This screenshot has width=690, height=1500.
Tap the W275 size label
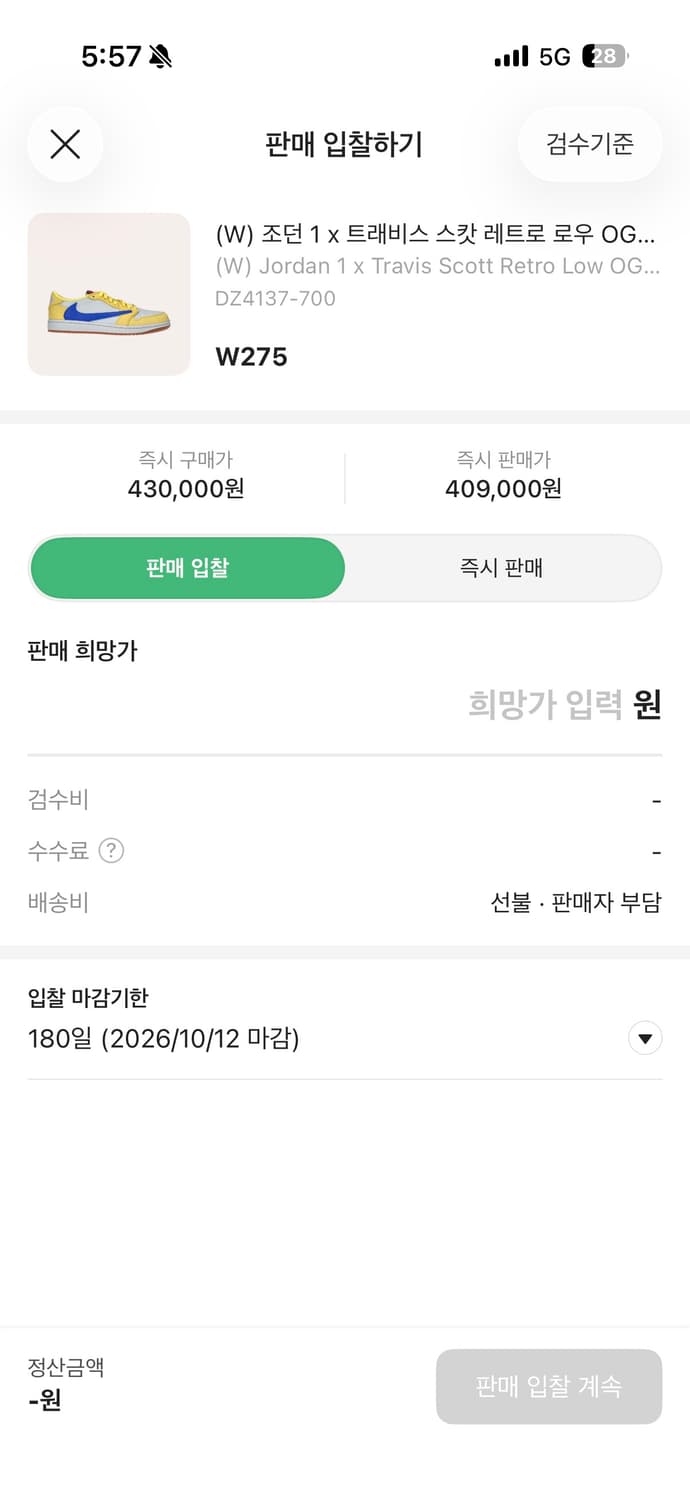(249, 357)
